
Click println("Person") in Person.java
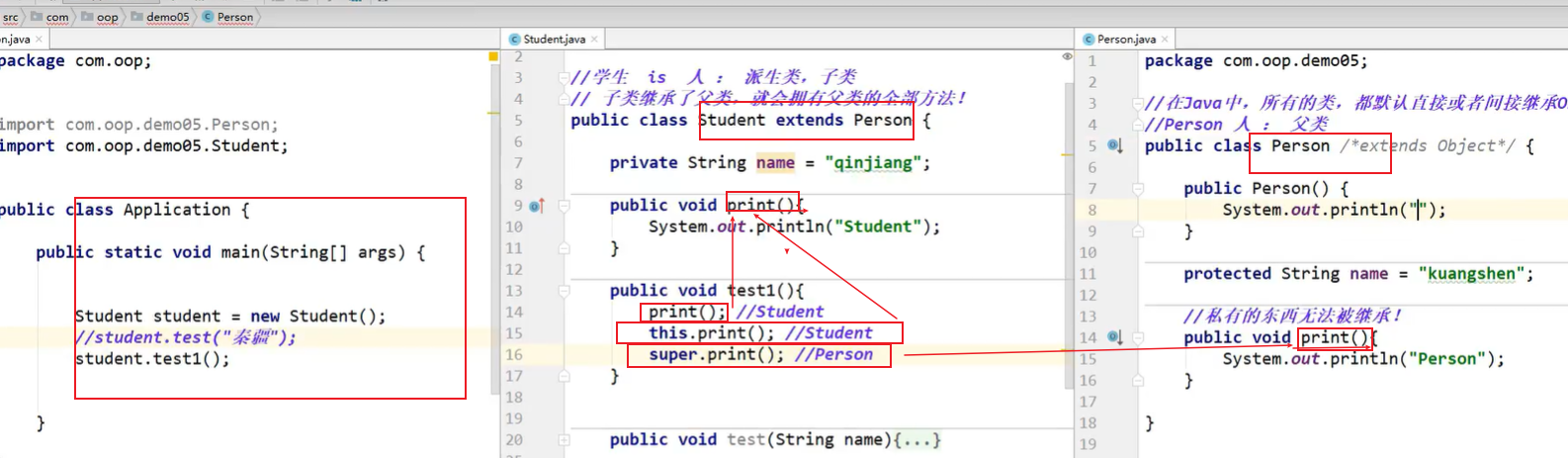tap(1413, 359)
